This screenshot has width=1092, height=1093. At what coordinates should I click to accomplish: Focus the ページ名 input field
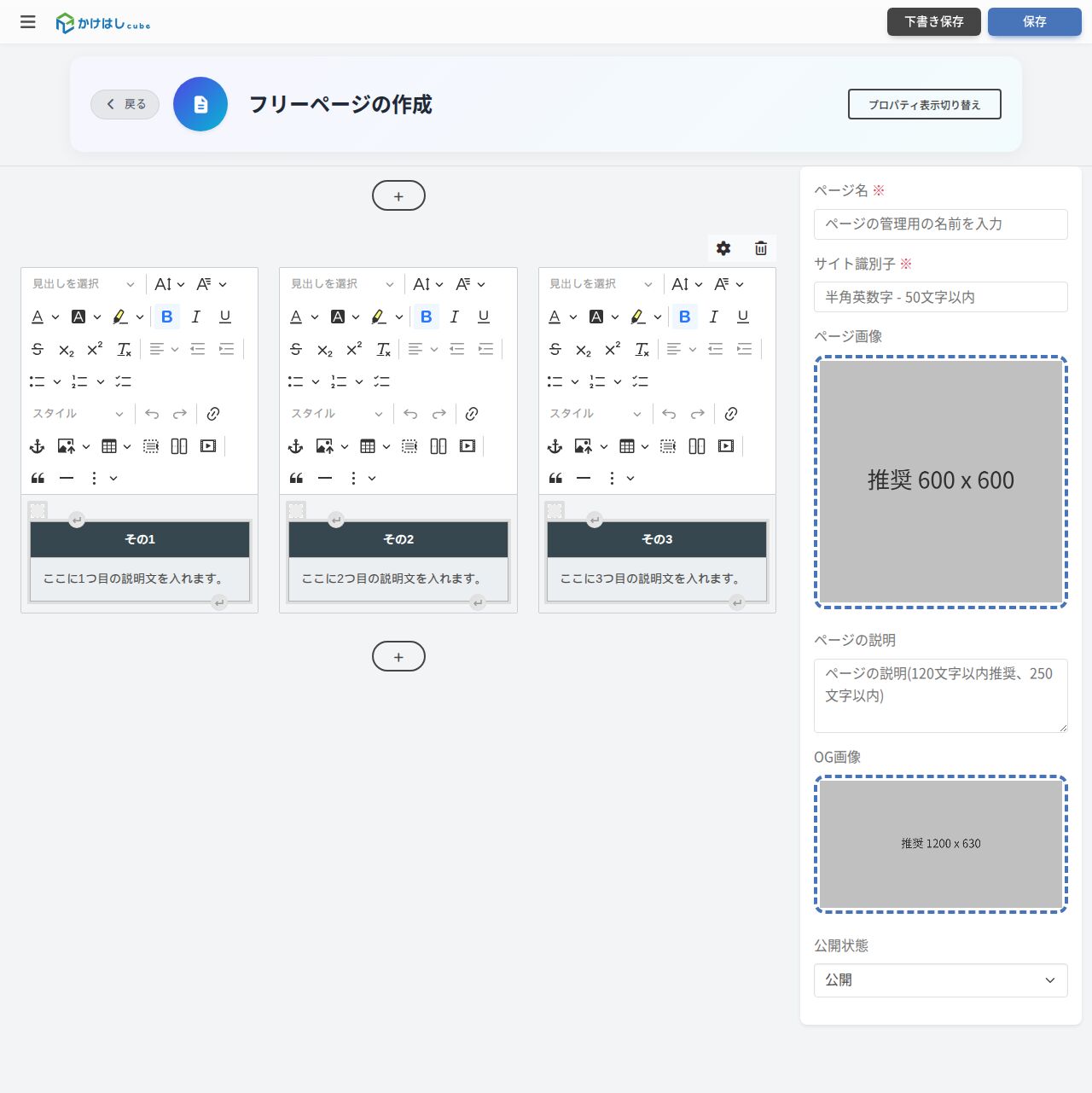click(x=941, y=224)
